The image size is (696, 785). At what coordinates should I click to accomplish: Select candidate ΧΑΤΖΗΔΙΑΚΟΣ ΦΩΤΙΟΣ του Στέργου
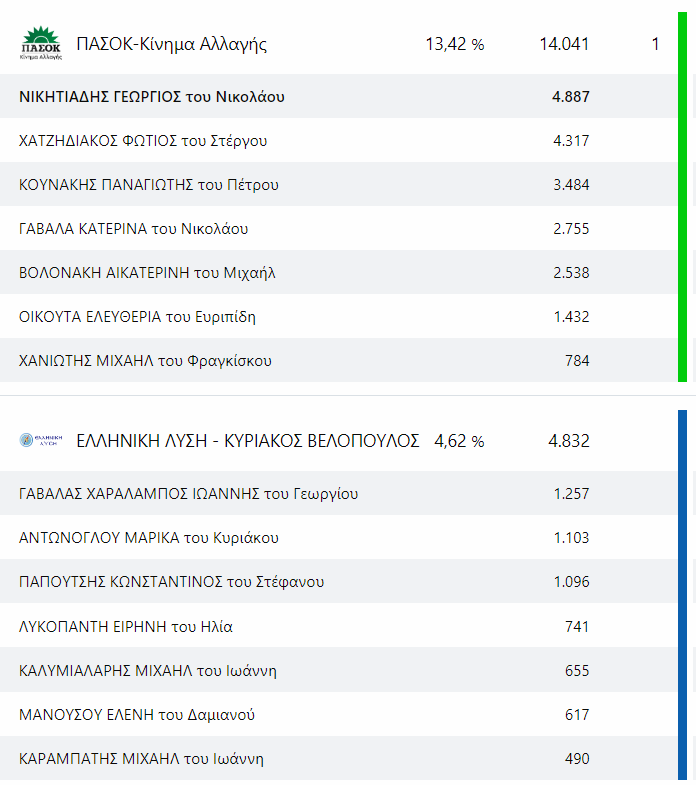click(143, 141)
